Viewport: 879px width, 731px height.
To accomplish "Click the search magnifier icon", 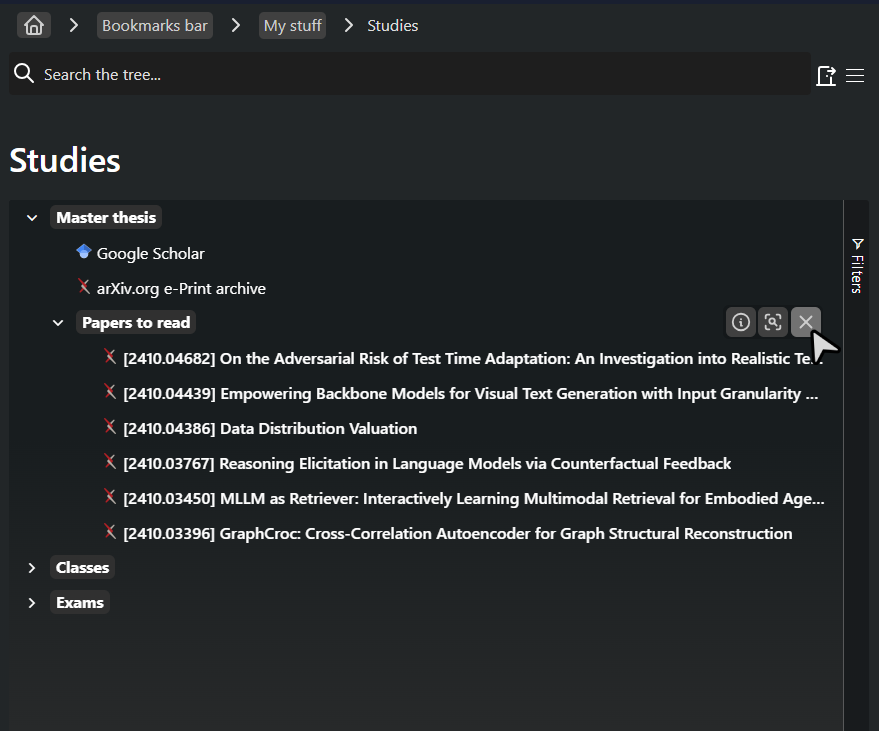I will tap(24, 73).
